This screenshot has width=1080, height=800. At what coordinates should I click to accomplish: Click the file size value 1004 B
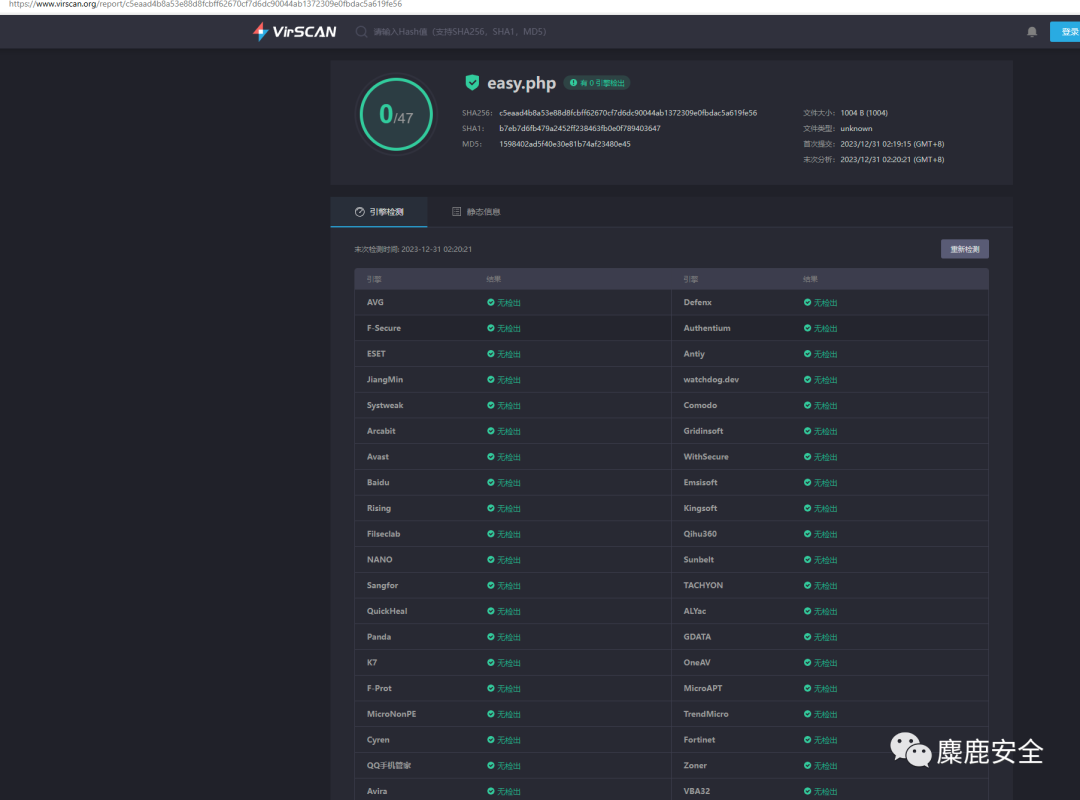[x=864, y=113]
